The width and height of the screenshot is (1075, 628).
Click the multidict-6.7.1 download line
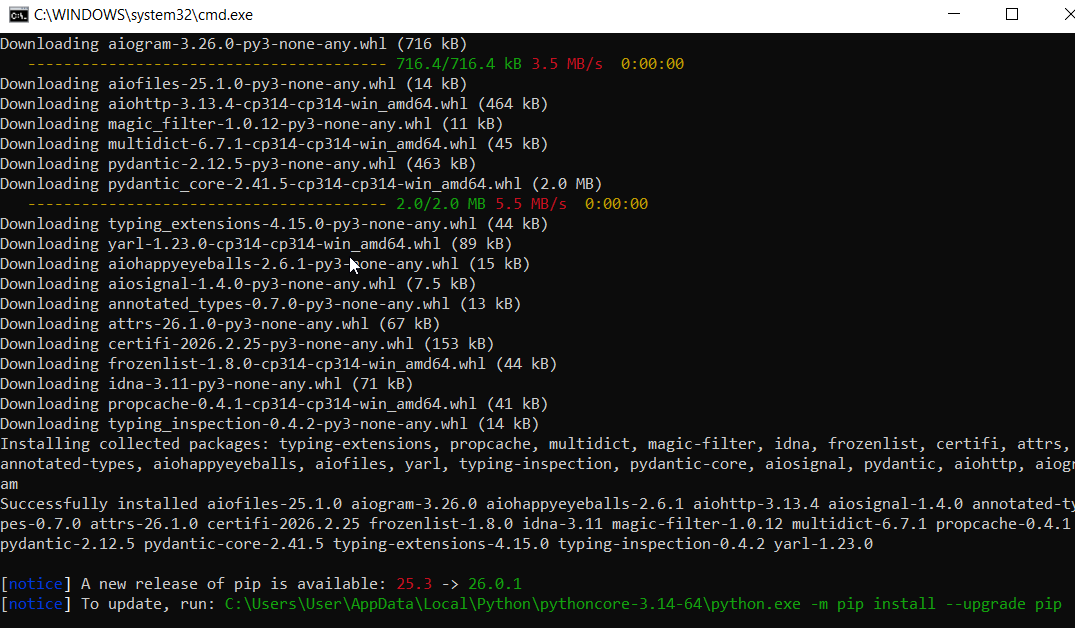274,143
